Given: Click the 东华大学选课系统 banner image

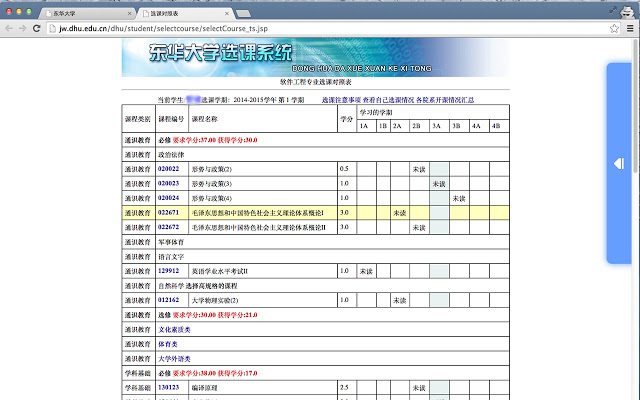Looking at the screenshot, I should pos(316,57).
